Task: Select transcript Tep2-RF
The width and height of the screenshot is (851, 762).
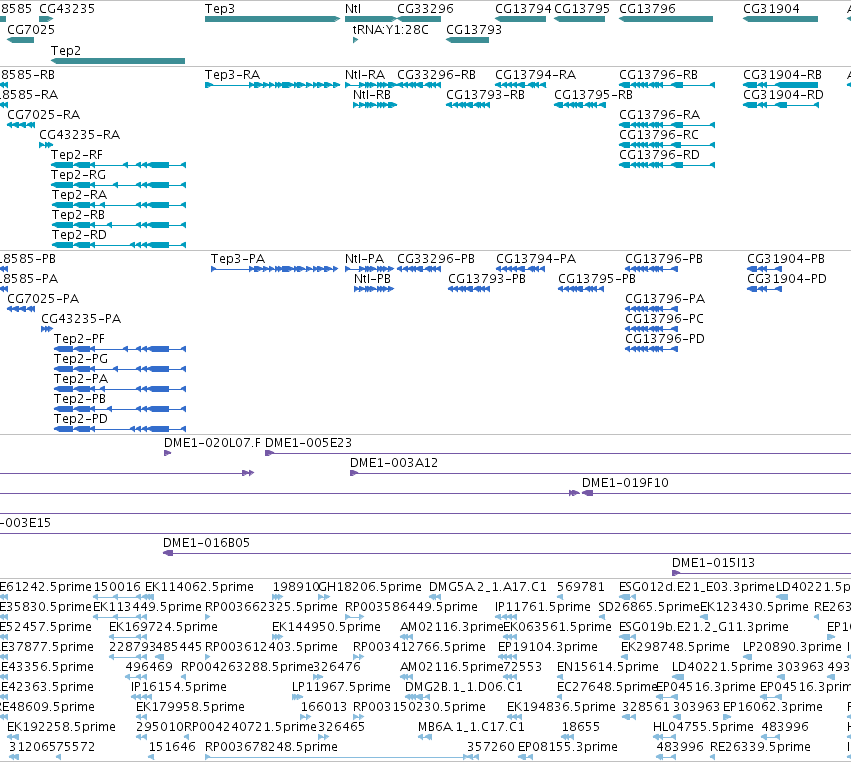Action: [x=118, y=165]
